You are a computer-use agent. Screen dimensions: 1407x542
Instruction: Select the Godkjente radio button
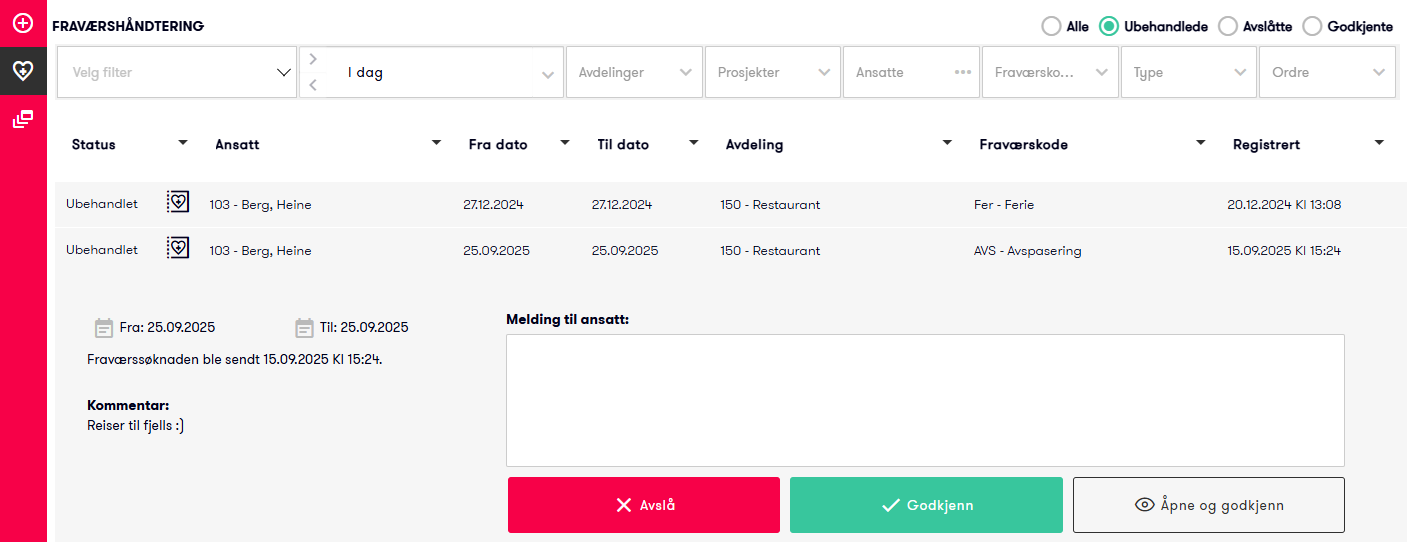1312,27
